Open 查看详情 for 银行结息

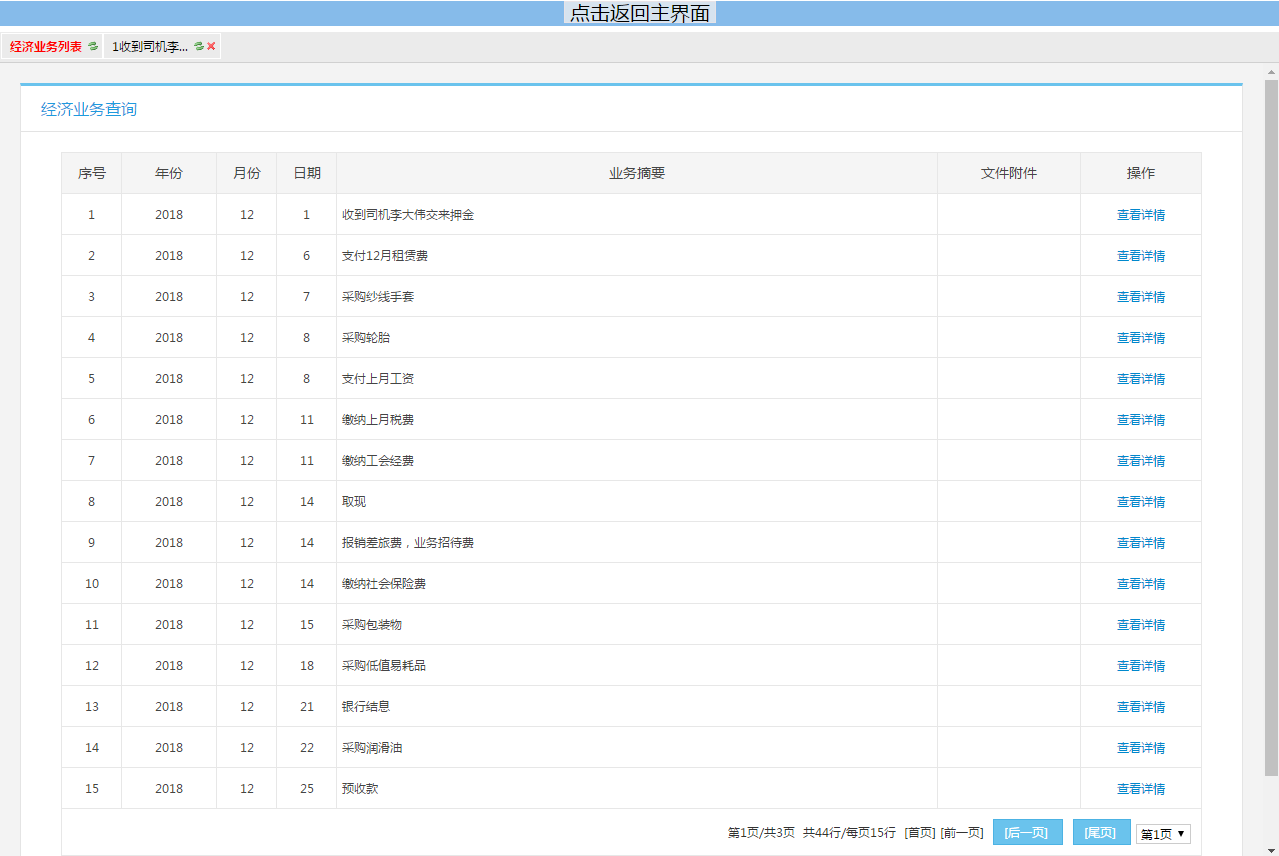click(1140, 707)
